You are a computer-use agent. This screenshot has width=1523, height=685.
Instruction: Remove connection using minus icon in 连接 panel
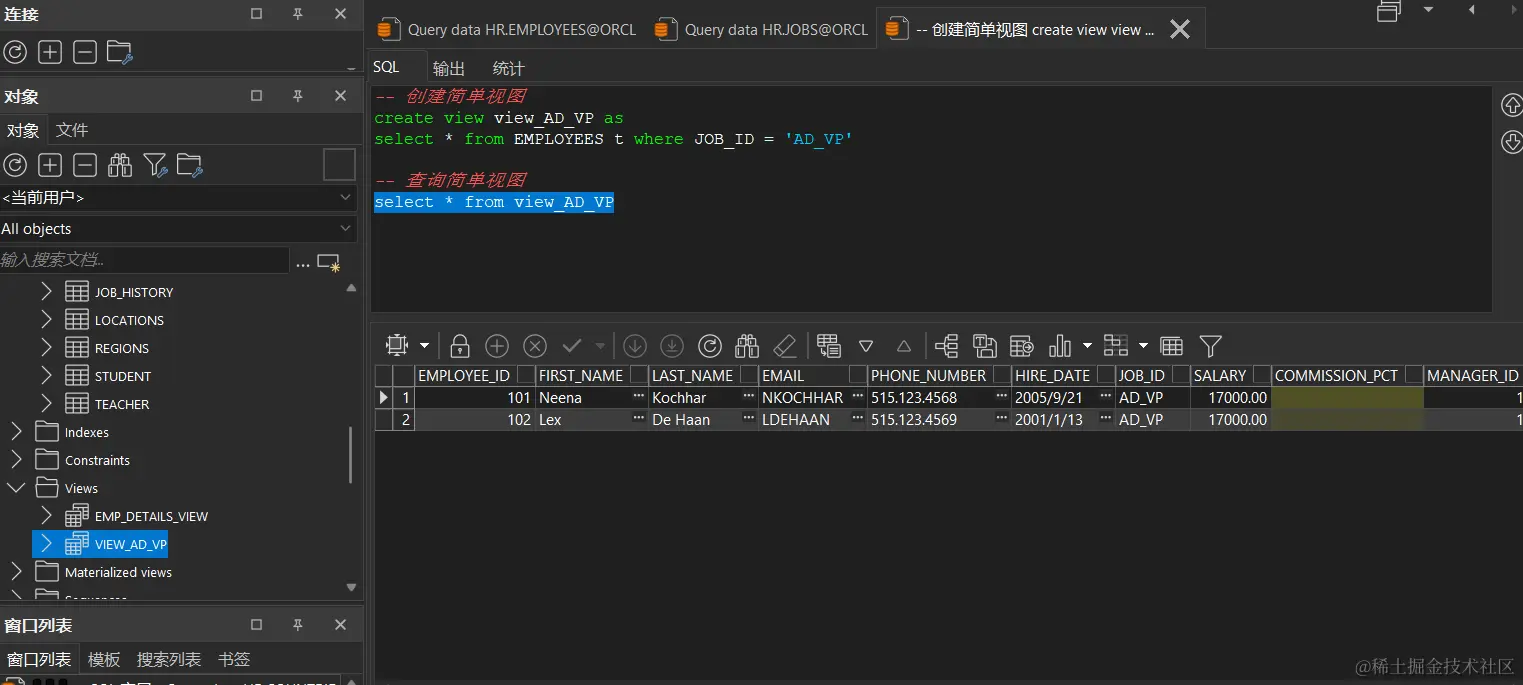coord(85,52)
